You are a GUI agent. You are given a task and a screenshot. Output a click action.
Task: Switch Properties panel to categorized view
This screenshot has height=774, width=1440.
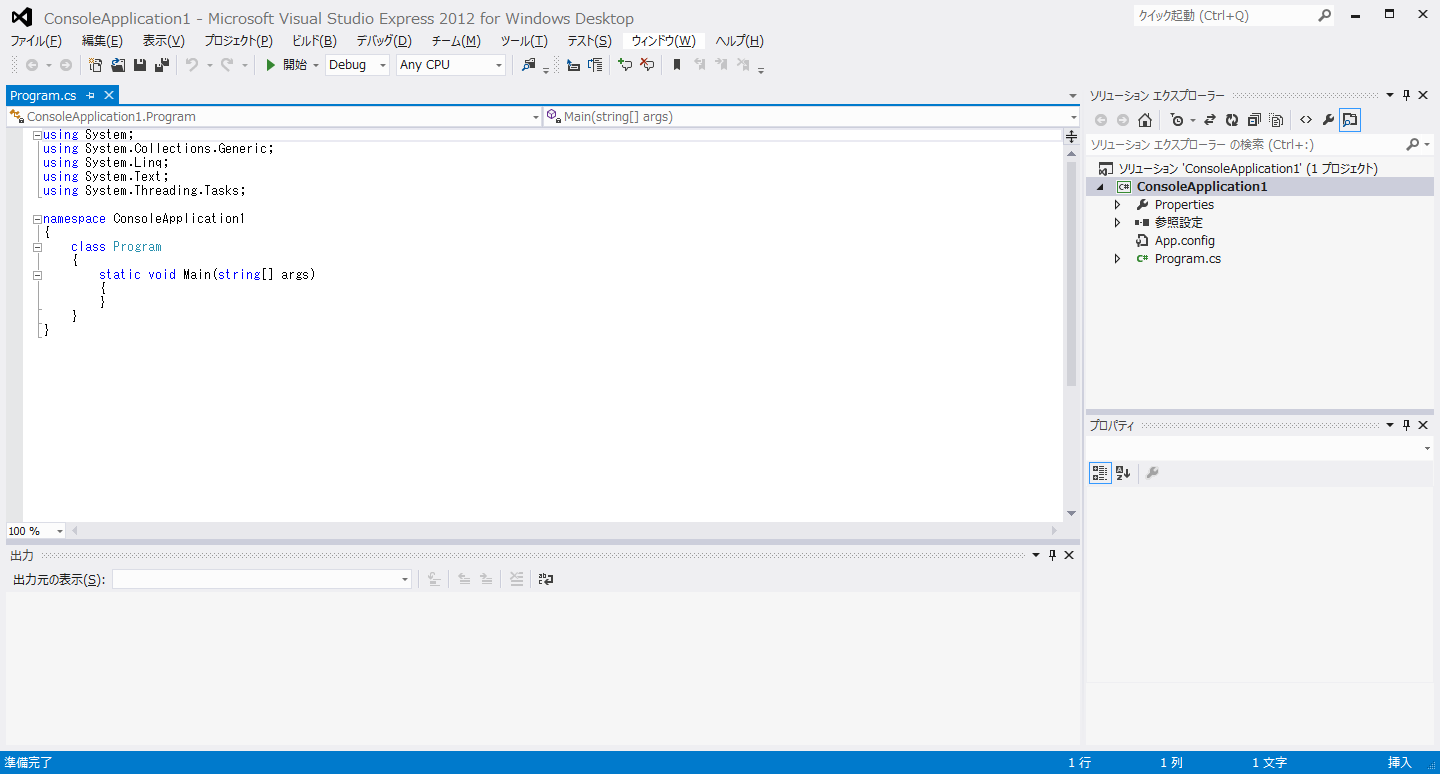coord(1099,473)
